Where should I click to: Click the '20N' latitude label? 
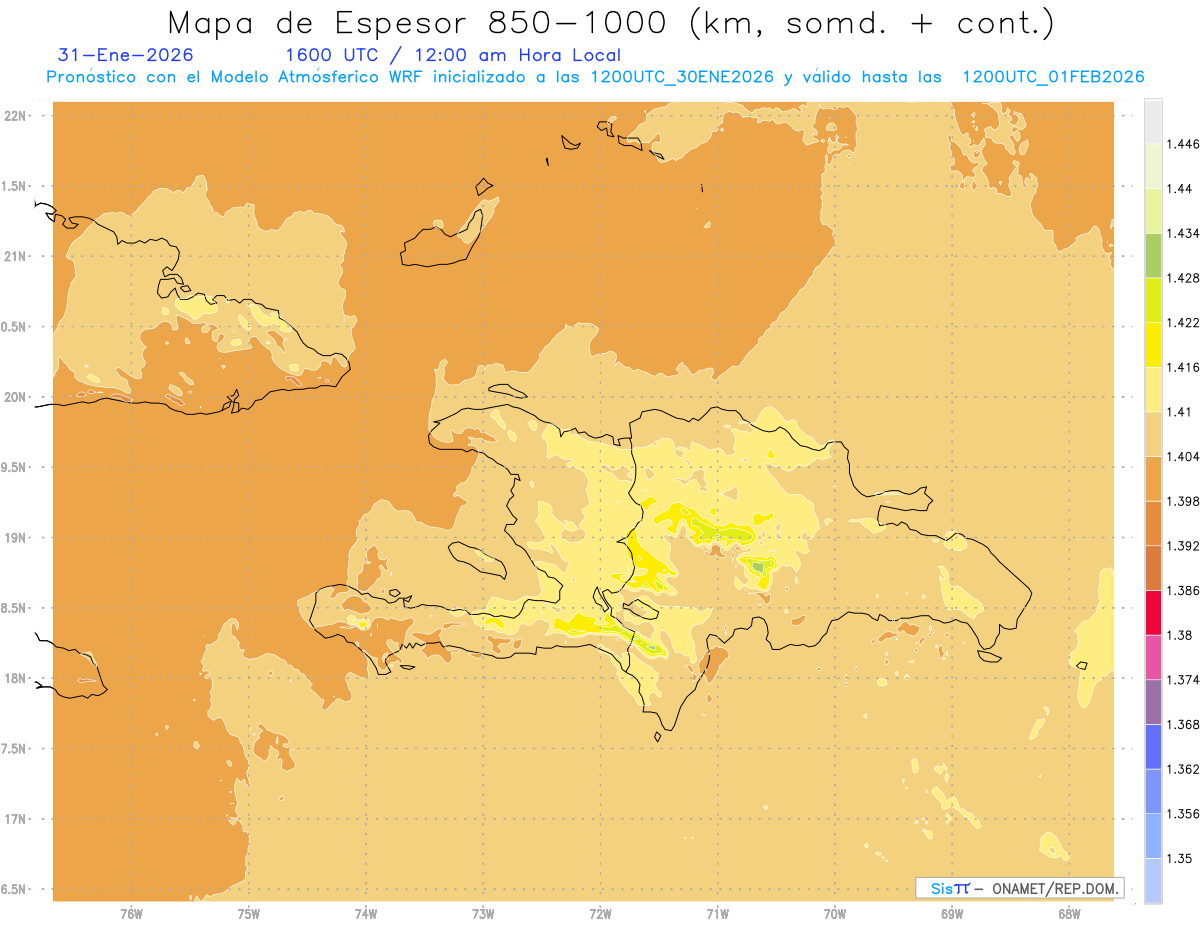coord(14,397)
